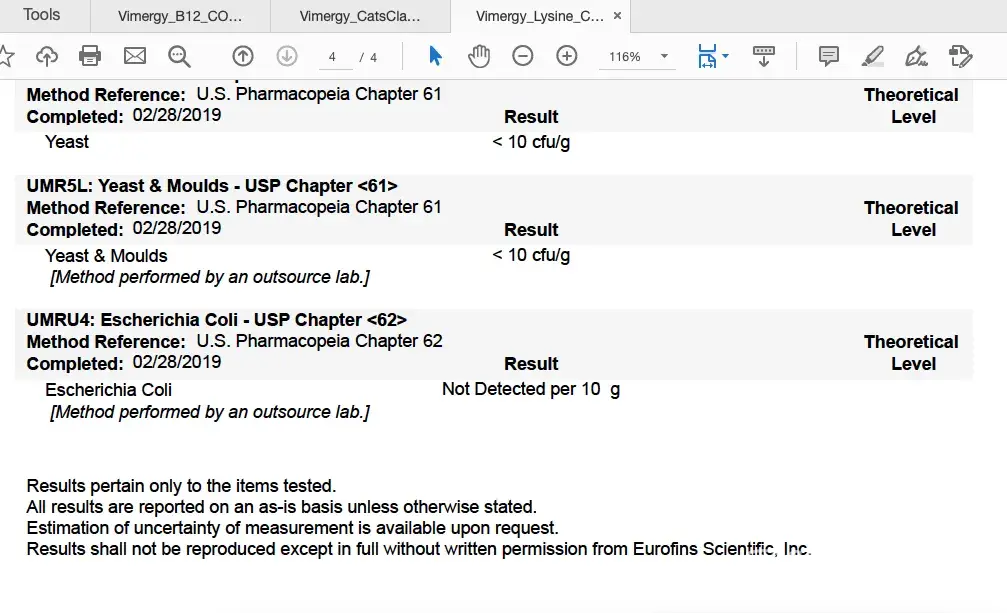Activate the Selection arrow tool
Viewport: 1007px width, 613px height.
tap(436, 56)
